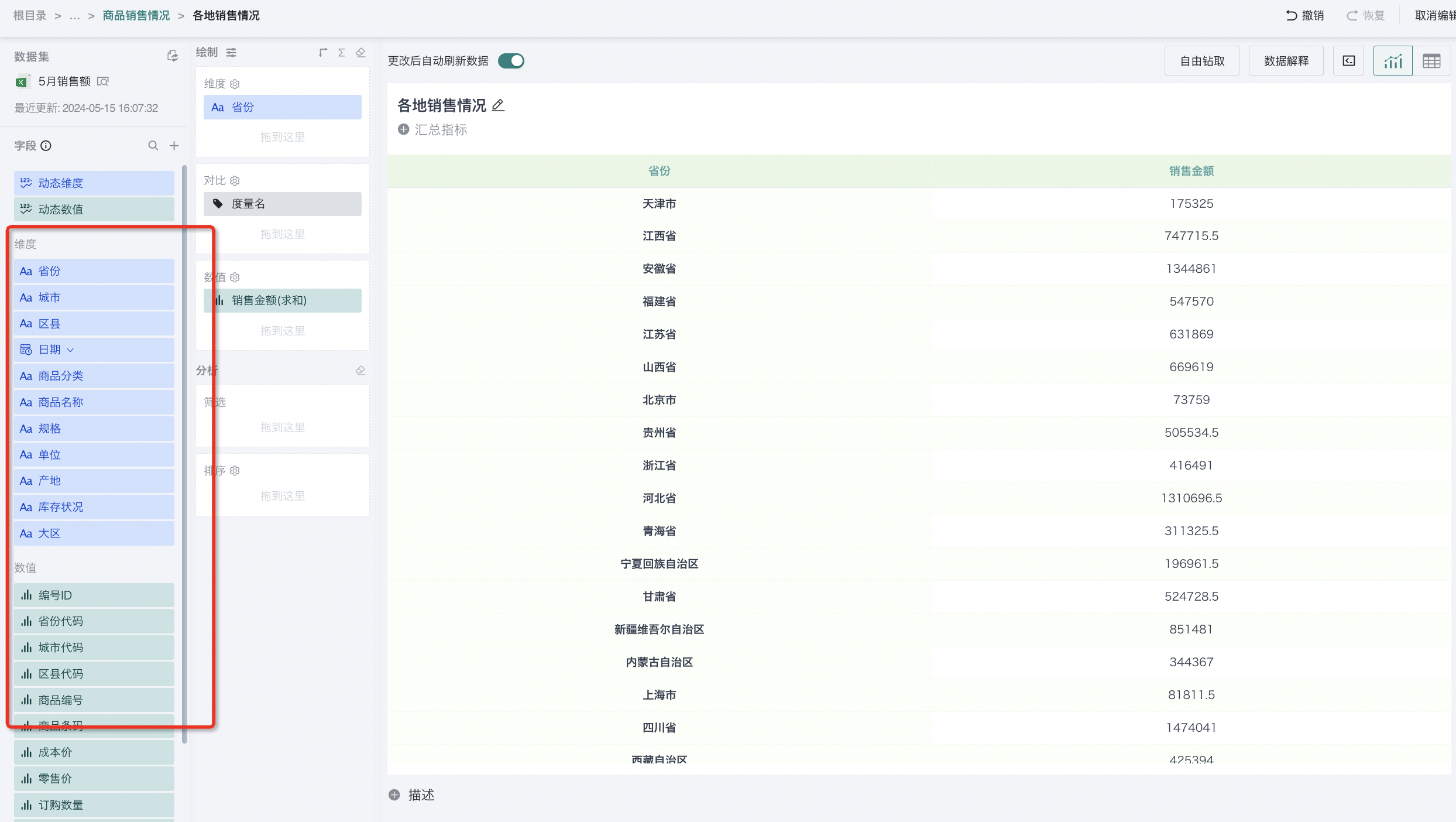This screenshot has width=1456, height=822.
Task: Click the 自由钻取 button
Action: [1201, 61]
